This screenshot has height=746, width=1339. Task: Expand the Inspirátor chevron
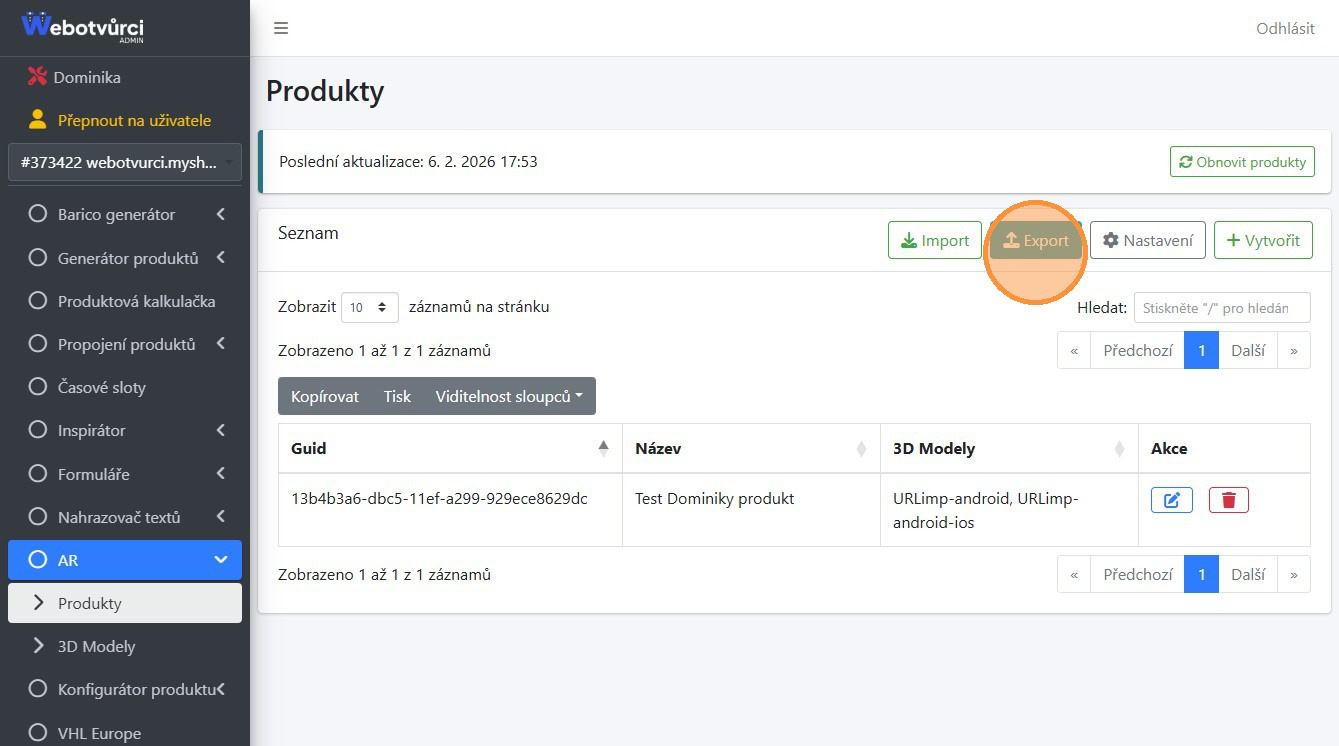[x=221, y=430]
